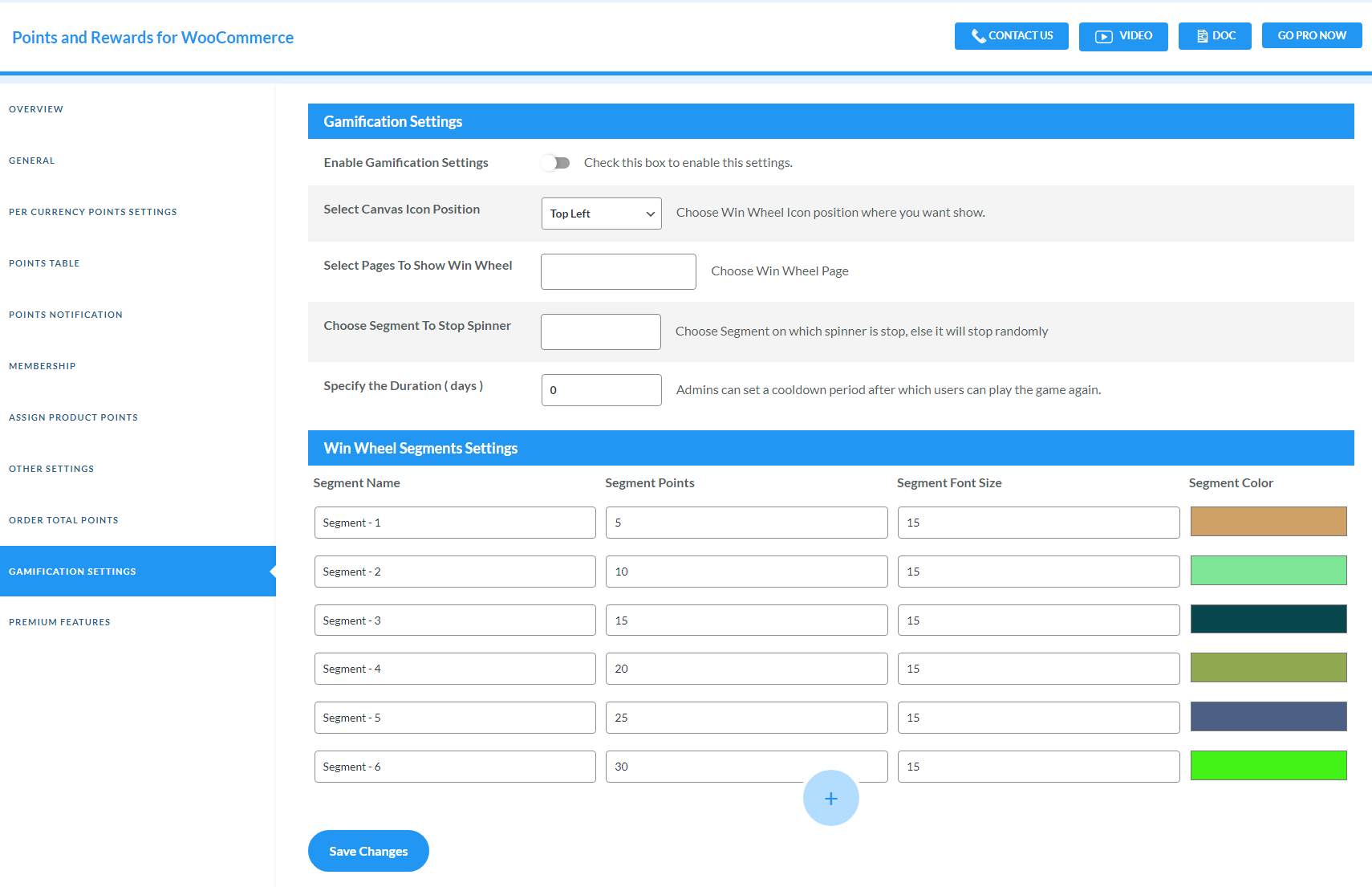The width and height of the screenshot is (1372, 887).
Task: Open Choose Segment To Stop Spinner field
Action: click(x=601, y=332)
